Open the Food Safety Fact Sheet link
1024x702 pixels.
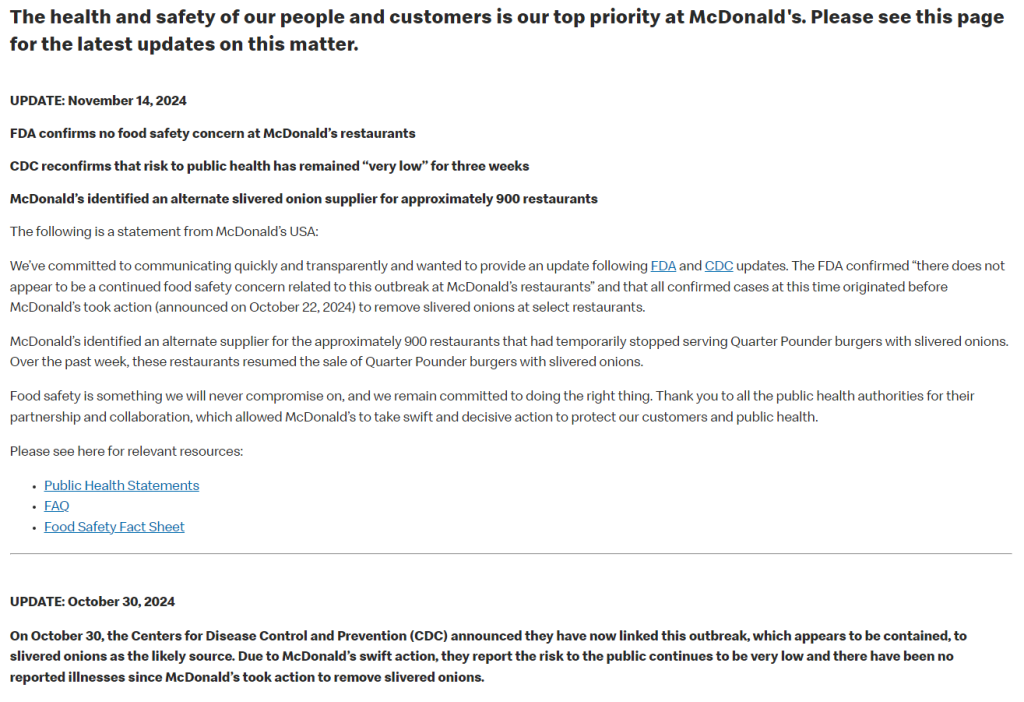pos(114,527)
